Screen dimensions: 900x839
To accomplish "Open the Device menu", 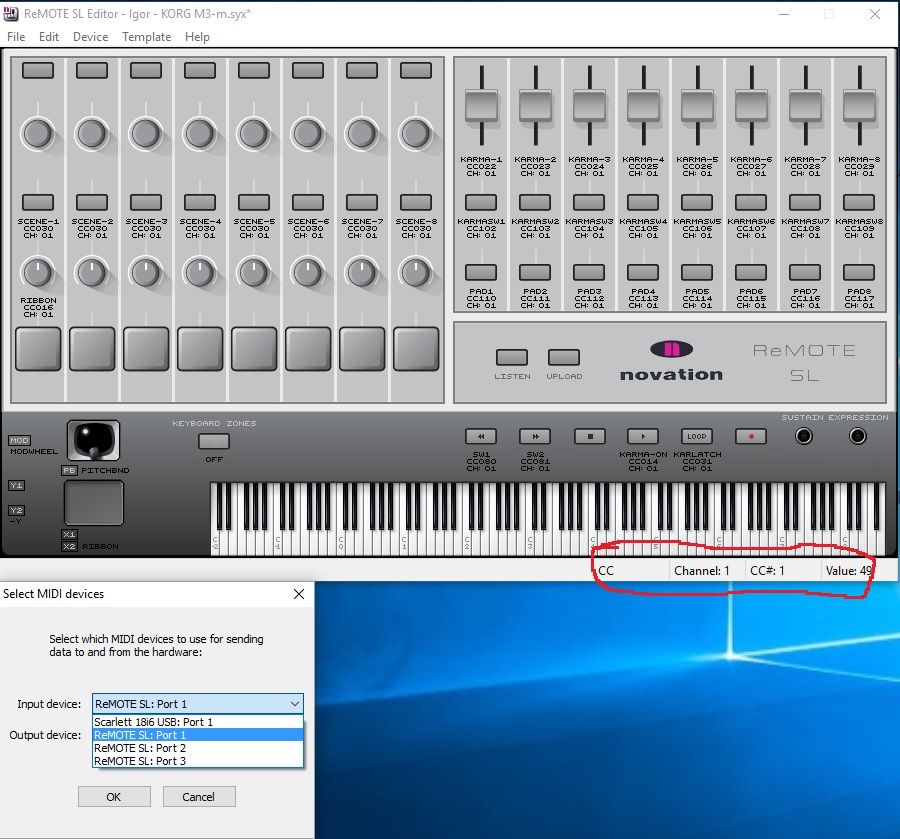I will [90, 37].
